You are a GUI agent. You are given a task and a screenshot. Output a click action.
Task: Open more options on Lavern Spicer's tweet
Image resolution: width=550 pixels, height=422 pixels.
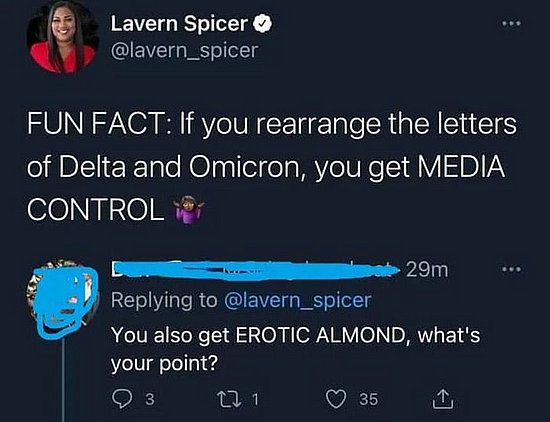[511, 24]
